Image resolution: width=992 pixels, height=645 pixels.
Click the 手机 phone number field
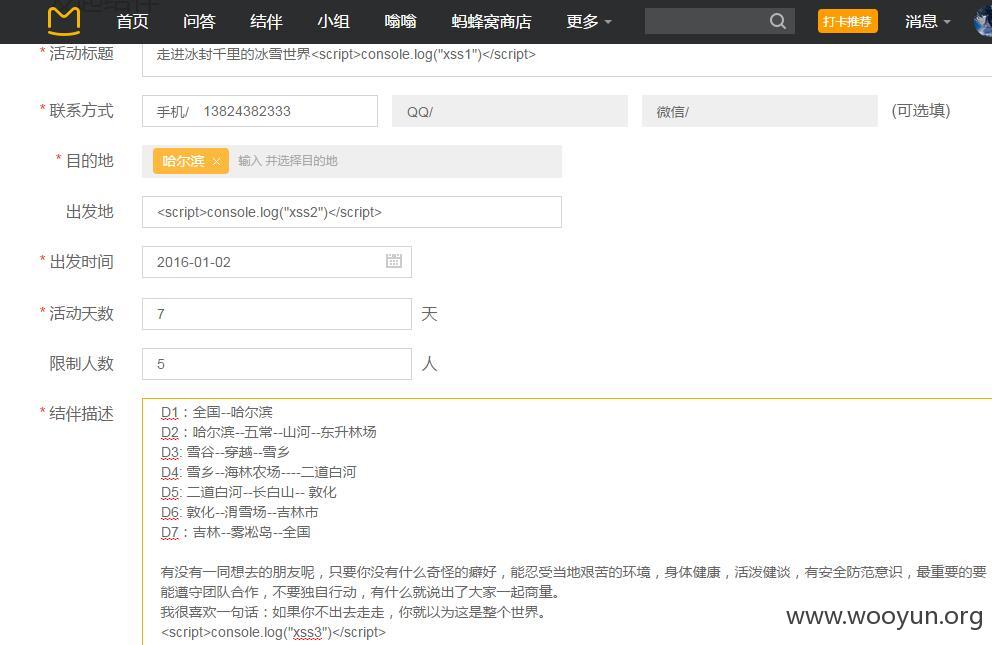[x=260, y=111]
